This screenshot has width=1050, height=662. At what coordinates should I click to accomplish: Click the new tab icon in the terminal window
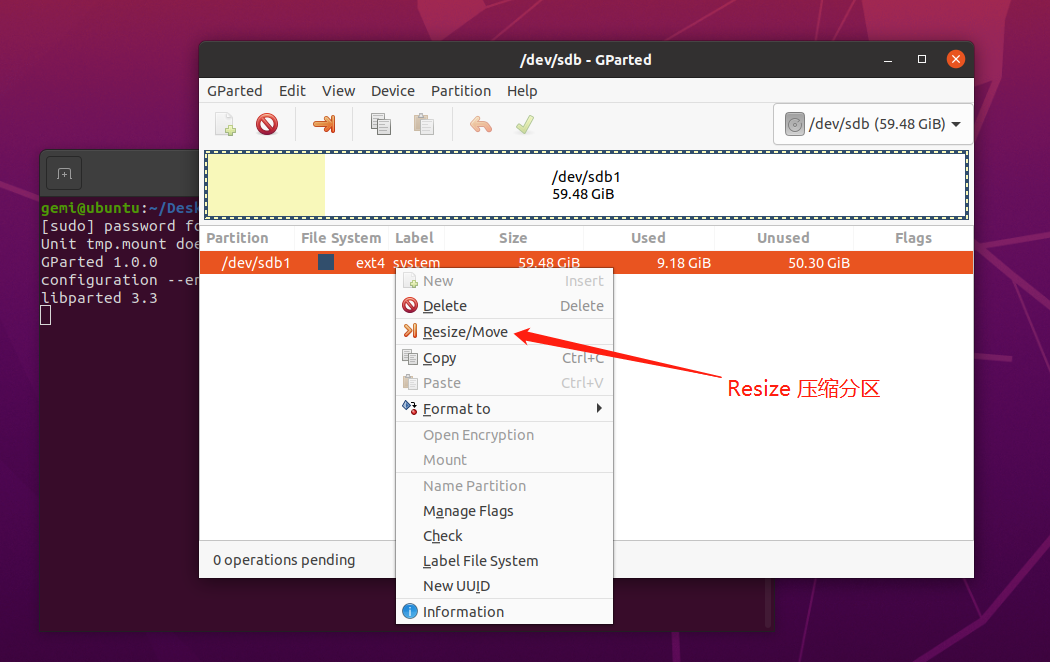click(64, 174)
